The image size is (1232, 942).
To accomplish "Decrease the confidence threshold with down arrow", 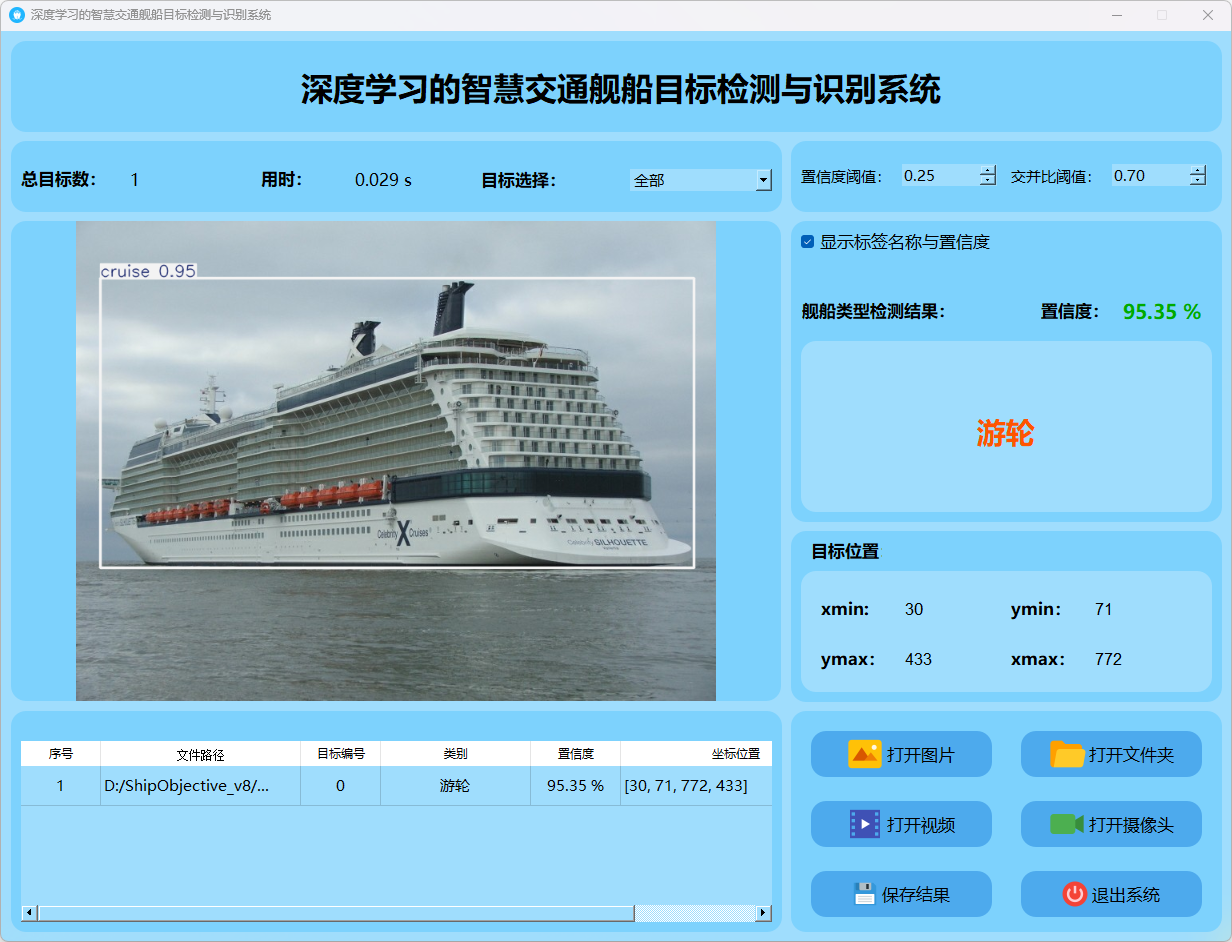I will (x=988, y=181).
